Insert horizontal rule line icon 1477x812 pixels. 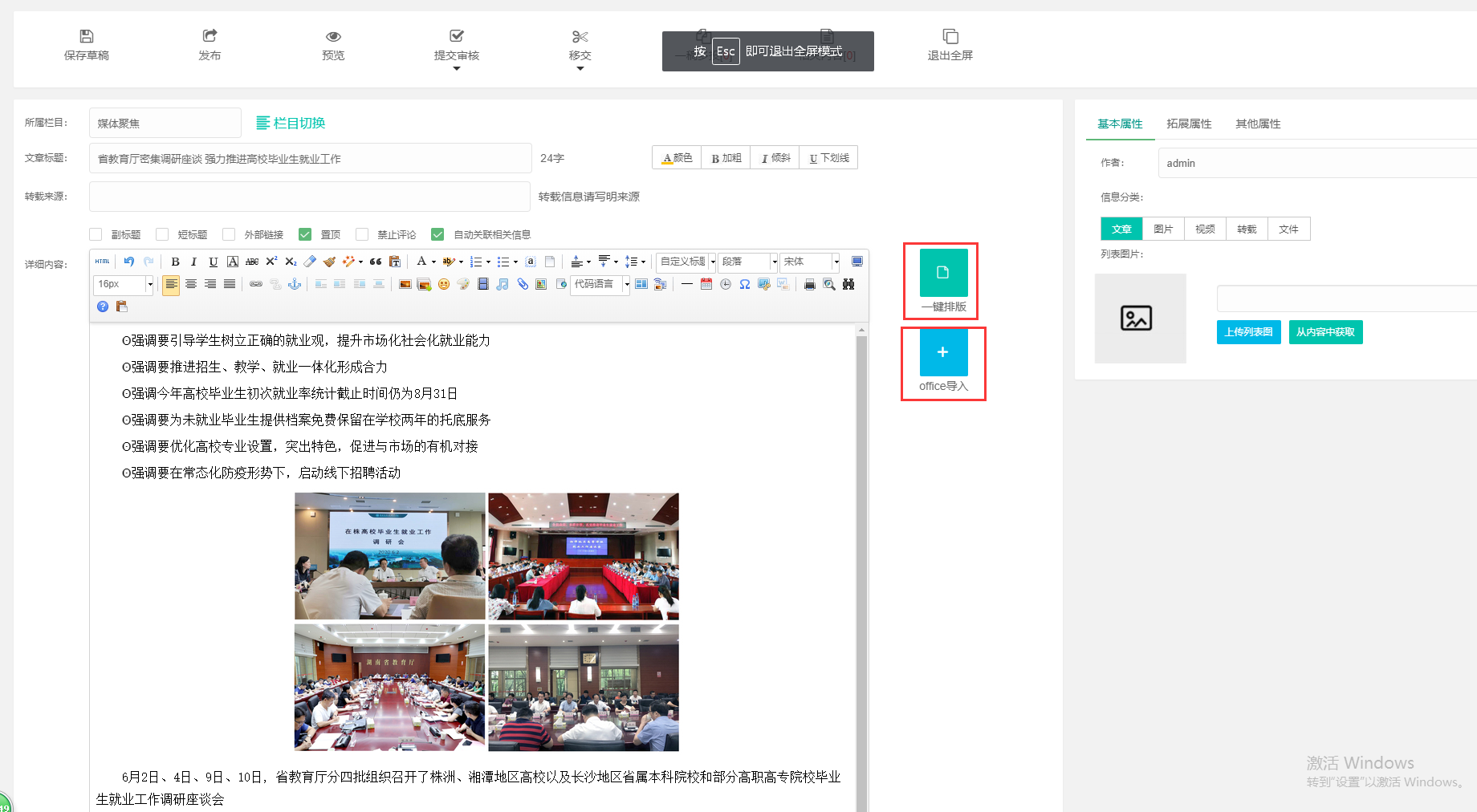point(687,284)
